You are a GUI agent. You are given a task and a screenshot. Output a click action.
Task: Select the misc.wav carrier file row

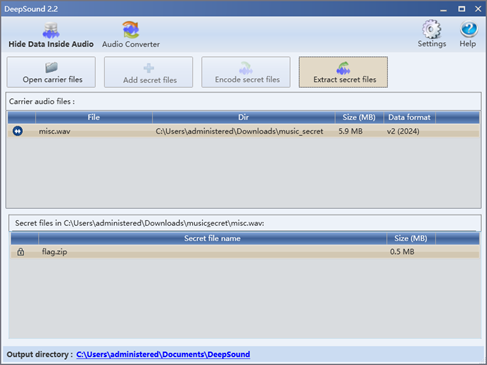tap(244, 131)
